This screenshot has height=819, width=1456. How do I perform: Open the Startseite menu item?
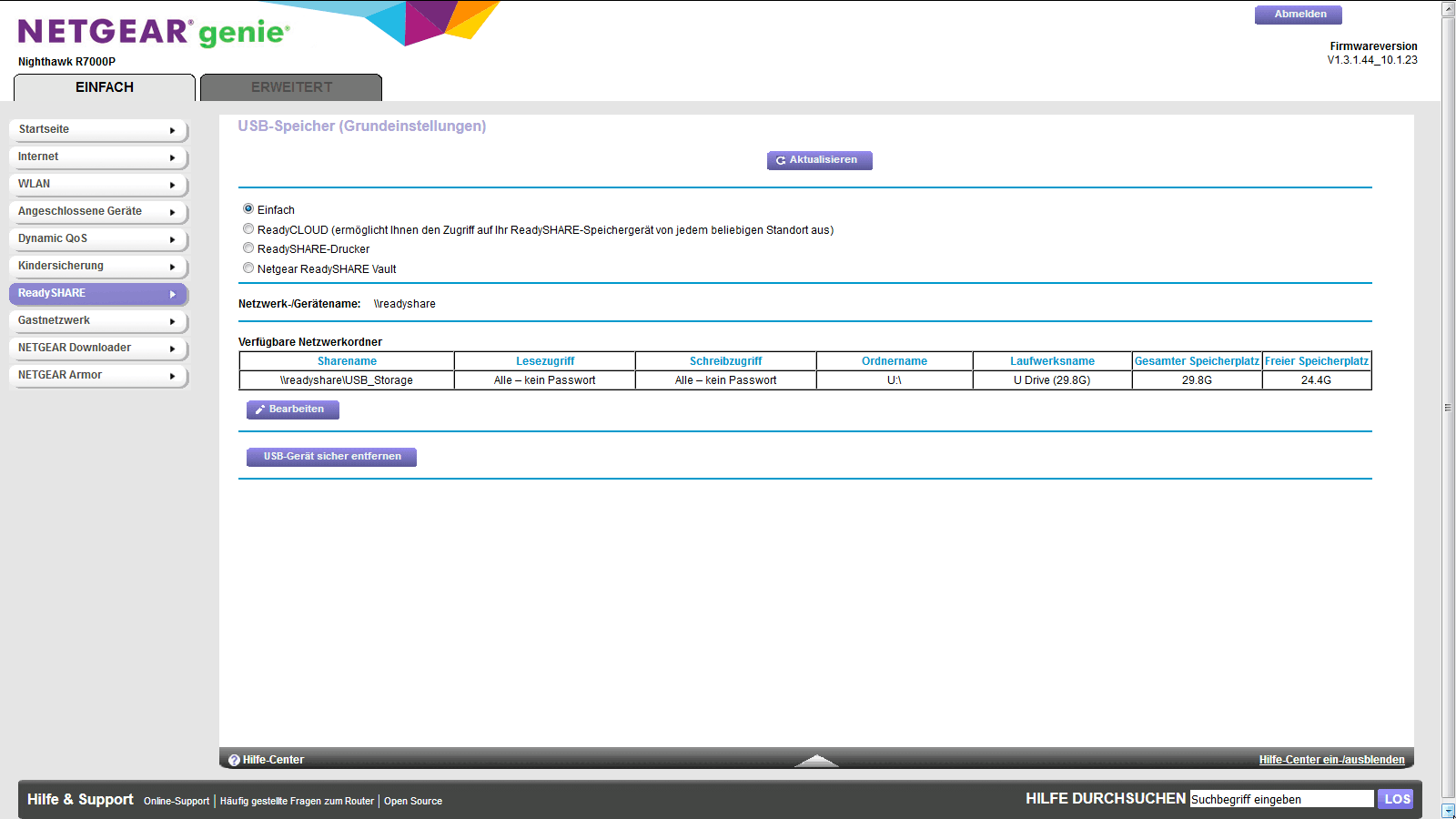[x=98, y=129]
